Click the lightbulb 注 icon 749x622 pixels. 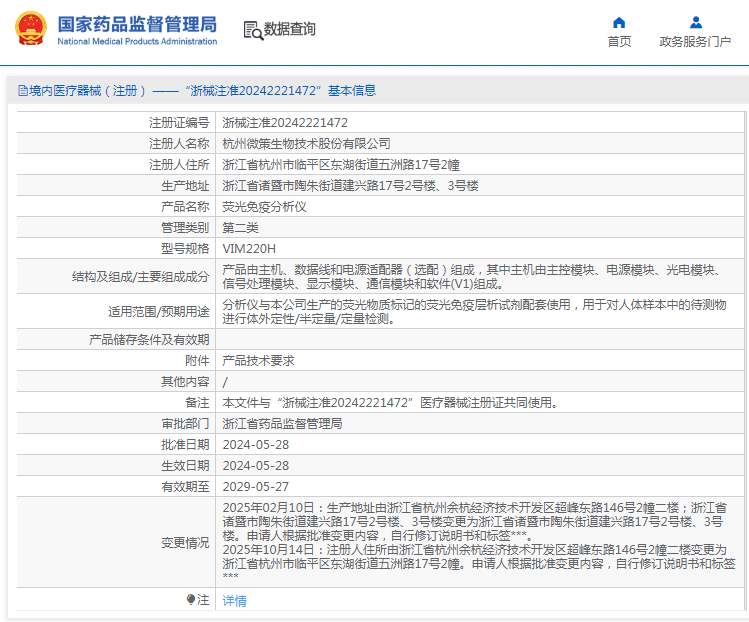click(x=191, y=599)
